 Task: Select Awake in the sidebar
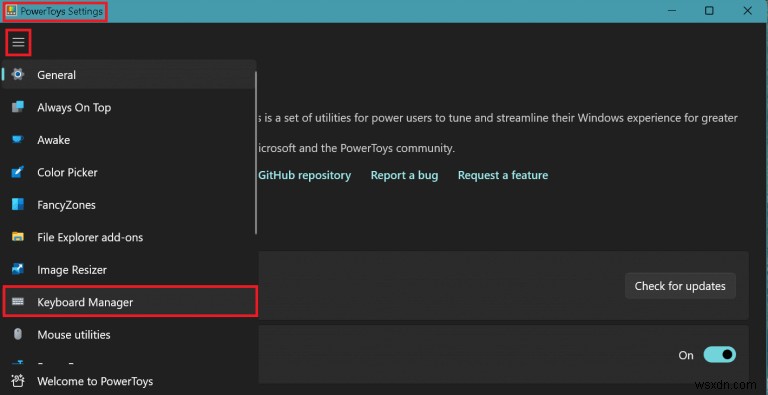point(129,140)
